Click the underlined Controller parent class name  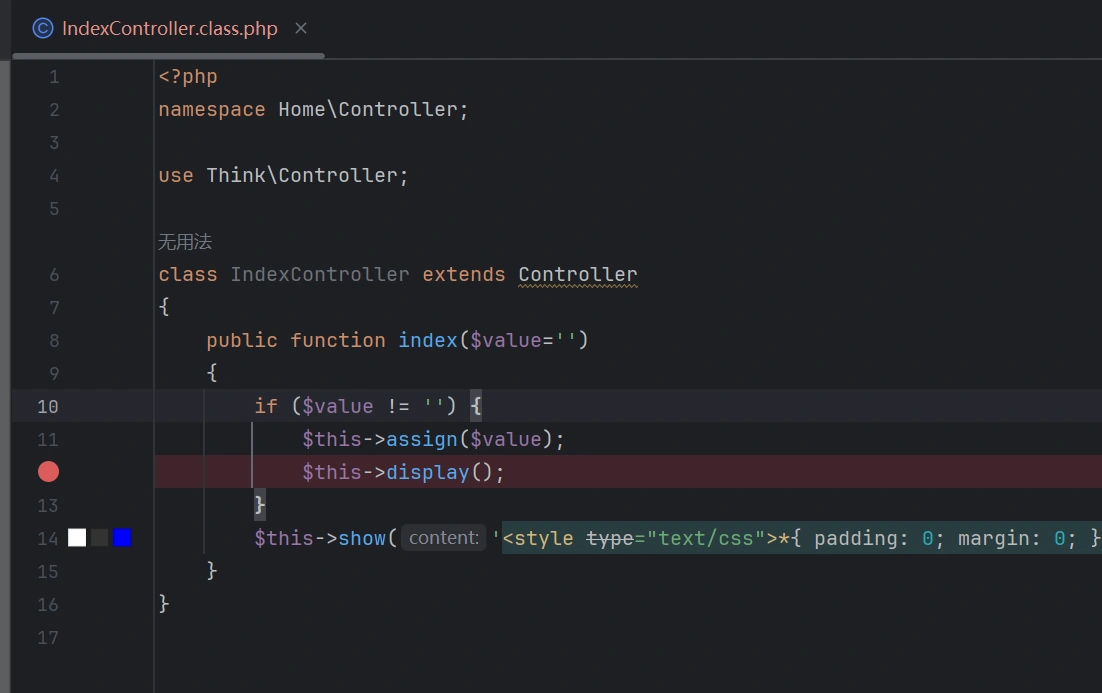tap(577, 274)
